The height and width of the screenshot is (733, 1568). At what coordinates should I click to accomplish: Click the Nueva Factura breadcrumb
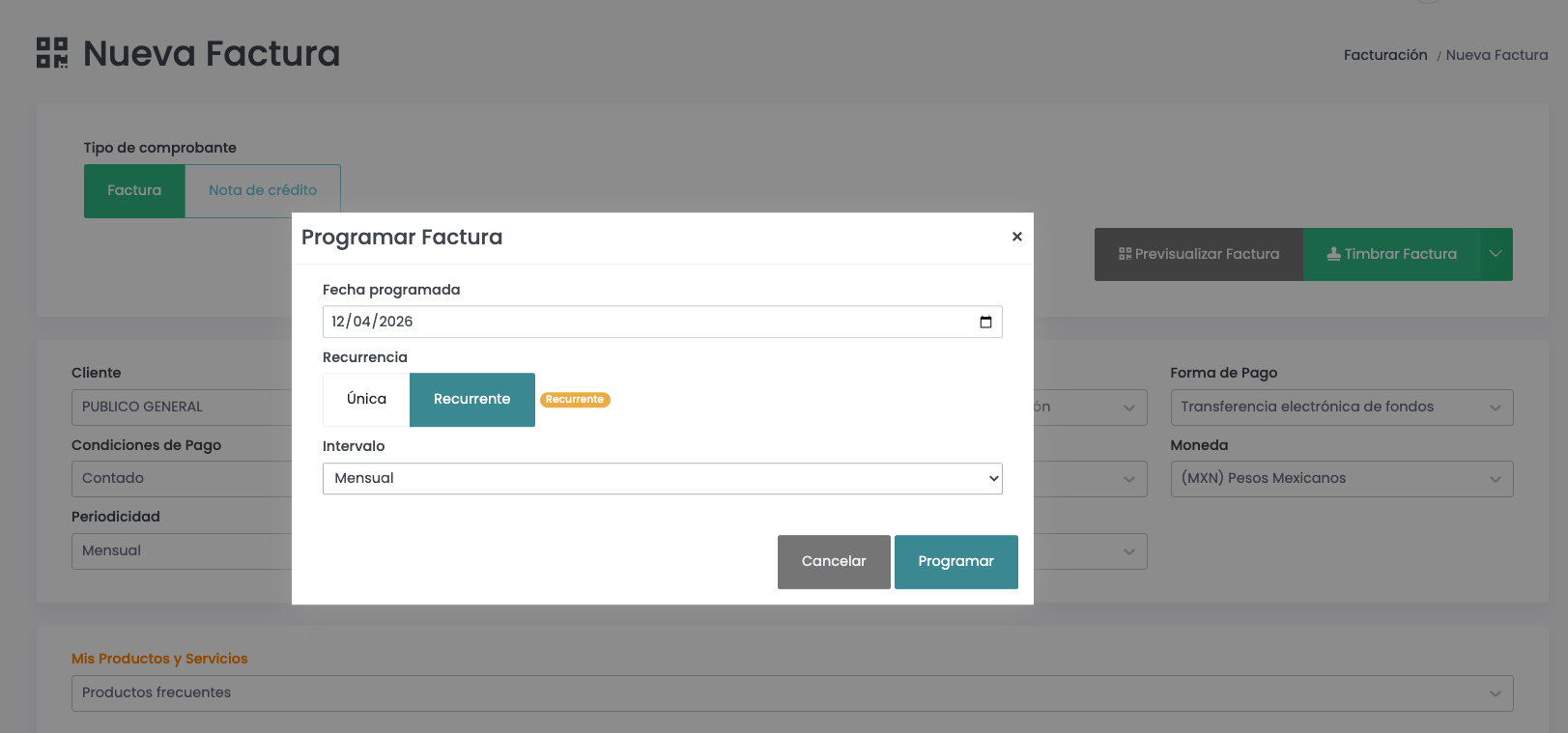point(1497,55)
